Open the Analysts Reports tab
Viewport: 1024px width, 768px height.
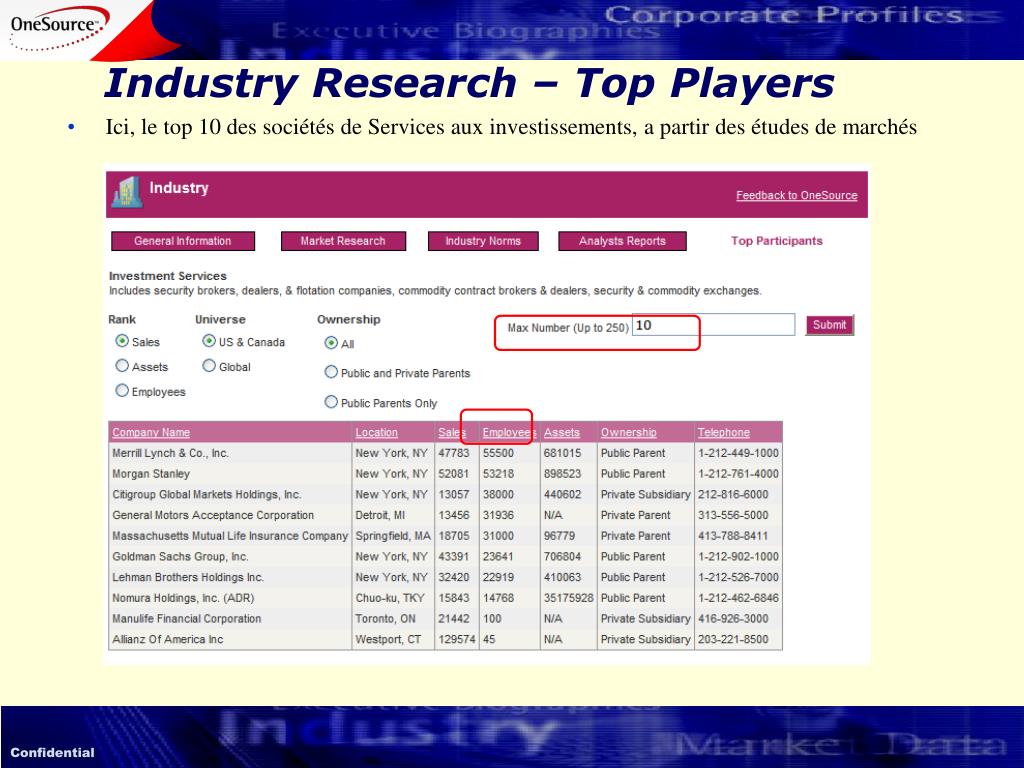[x=622, y=241]
